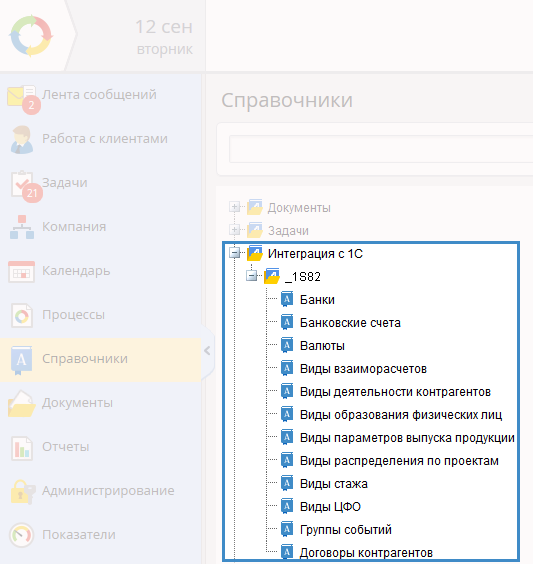This screenshot has height=564, width=533.
Task: Open the Банковские счета reference
Action: (350, 323)
